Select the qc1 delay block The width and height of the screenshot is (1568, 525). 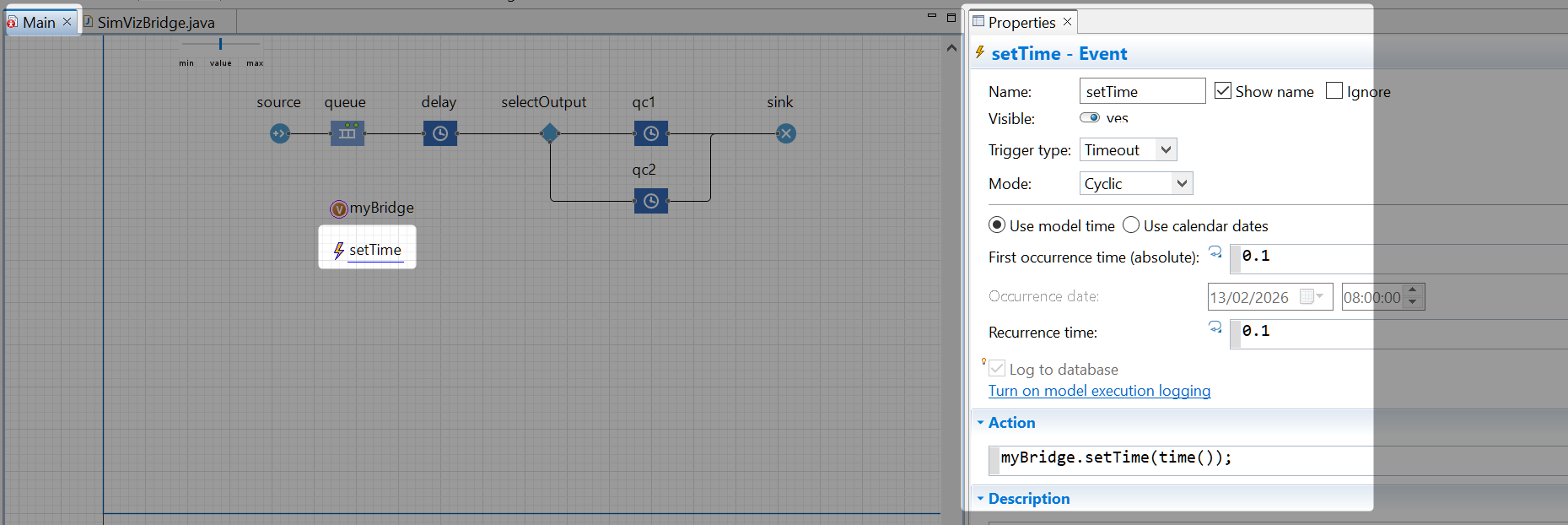coord(650,133)
